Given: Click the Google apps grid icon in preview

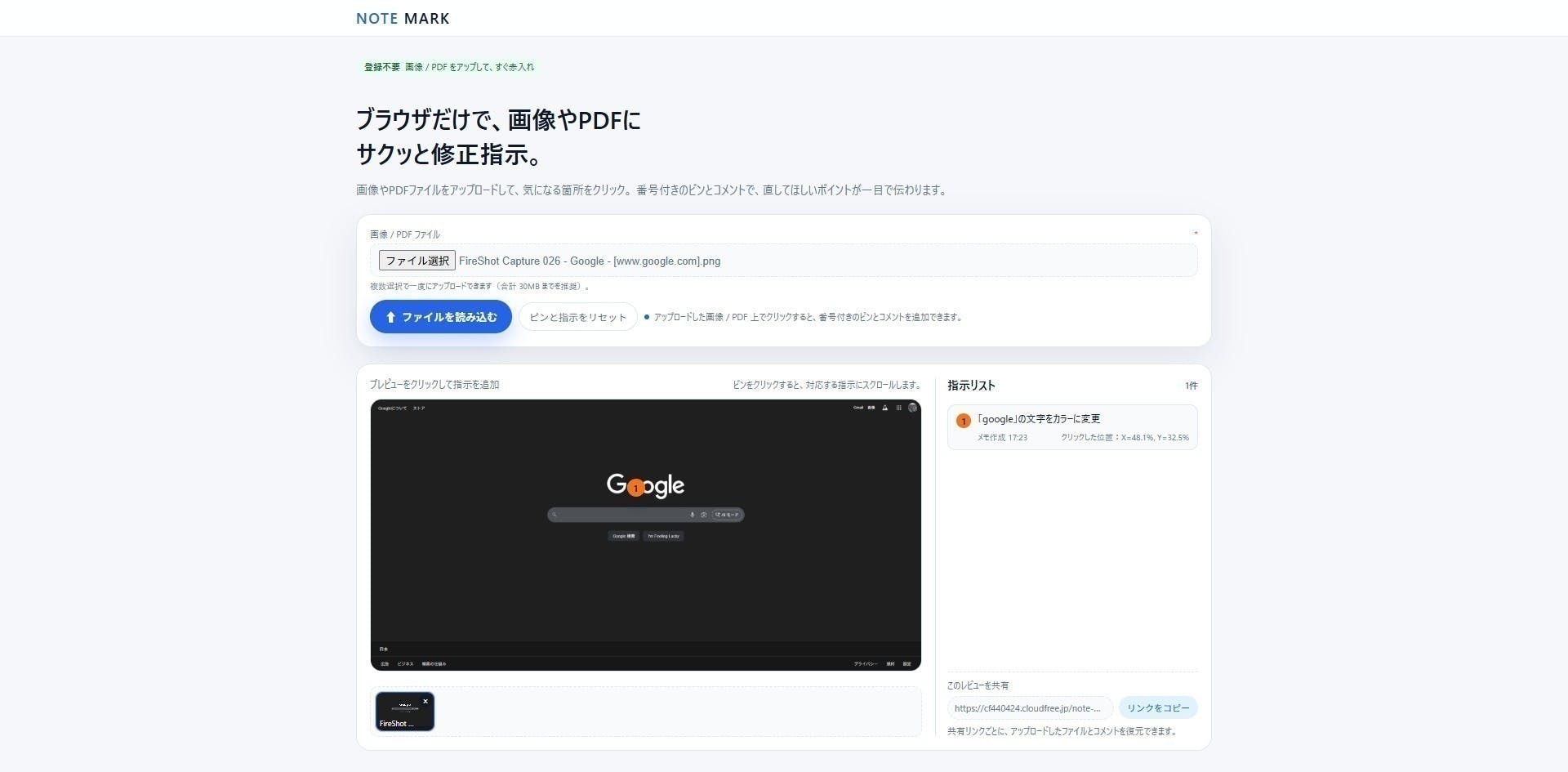Looking at the screenshot, I should point(899,408).
